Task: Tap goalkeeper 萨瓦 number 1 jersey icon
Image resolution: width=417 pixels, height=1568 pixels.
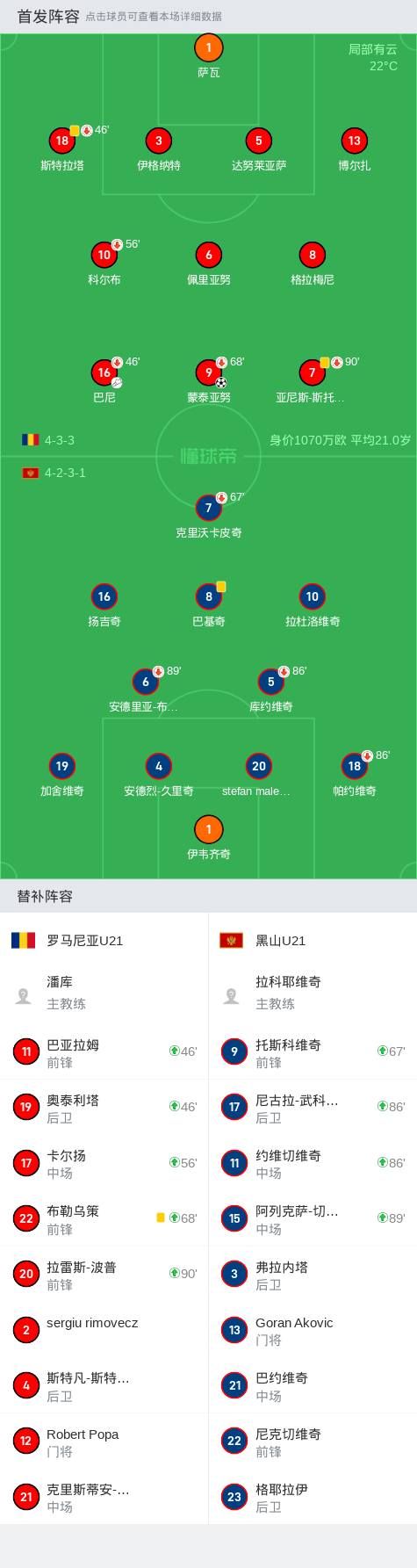Action: (x=208, y=48)
